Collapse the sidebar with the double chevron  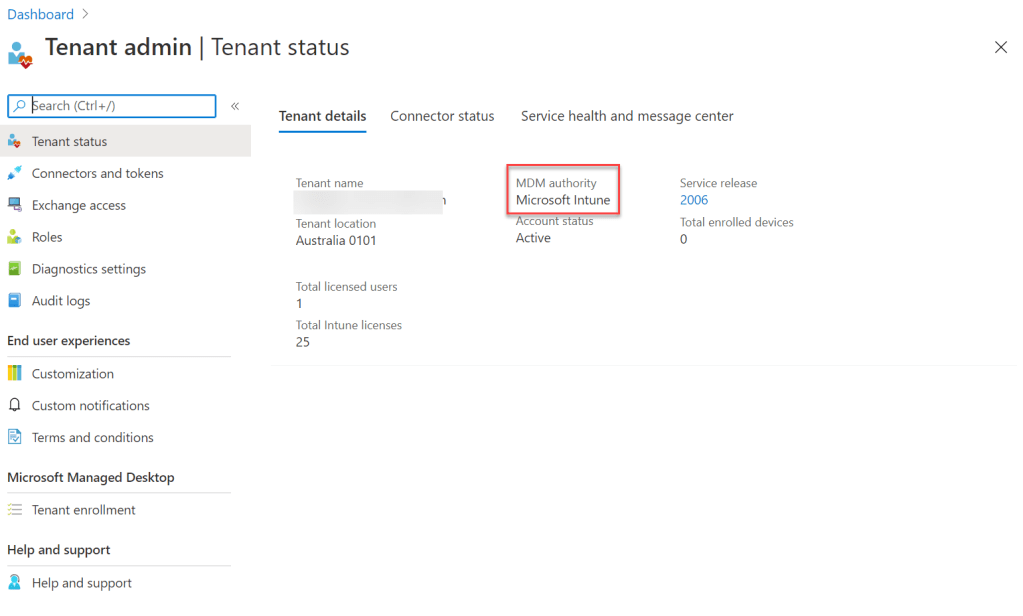(x=235, y=106)
